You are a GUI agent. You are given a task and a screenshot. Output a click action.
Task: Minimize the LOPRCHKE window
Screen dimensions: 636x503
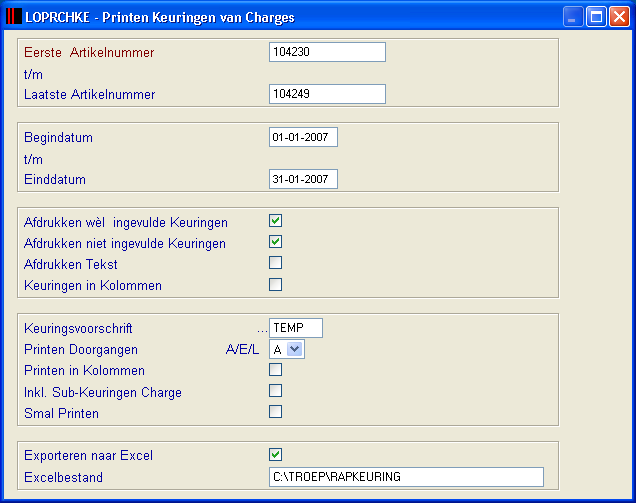tap(573, 17)
